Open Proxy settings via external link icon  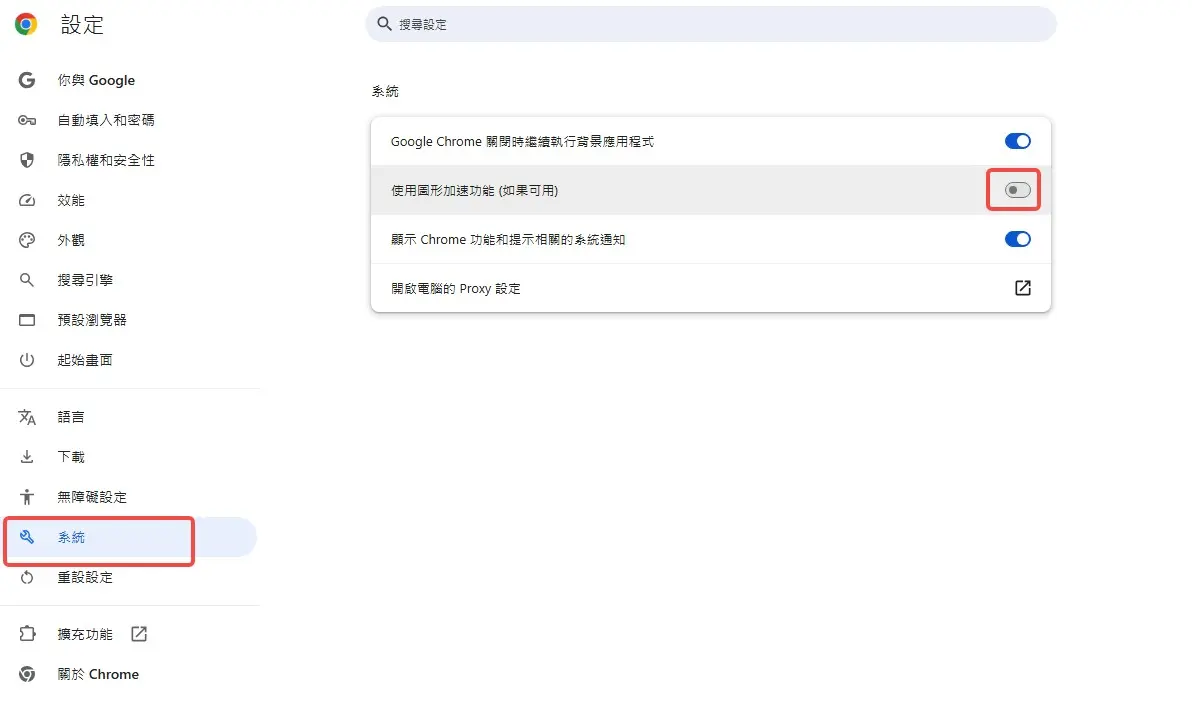[1022, 287]
